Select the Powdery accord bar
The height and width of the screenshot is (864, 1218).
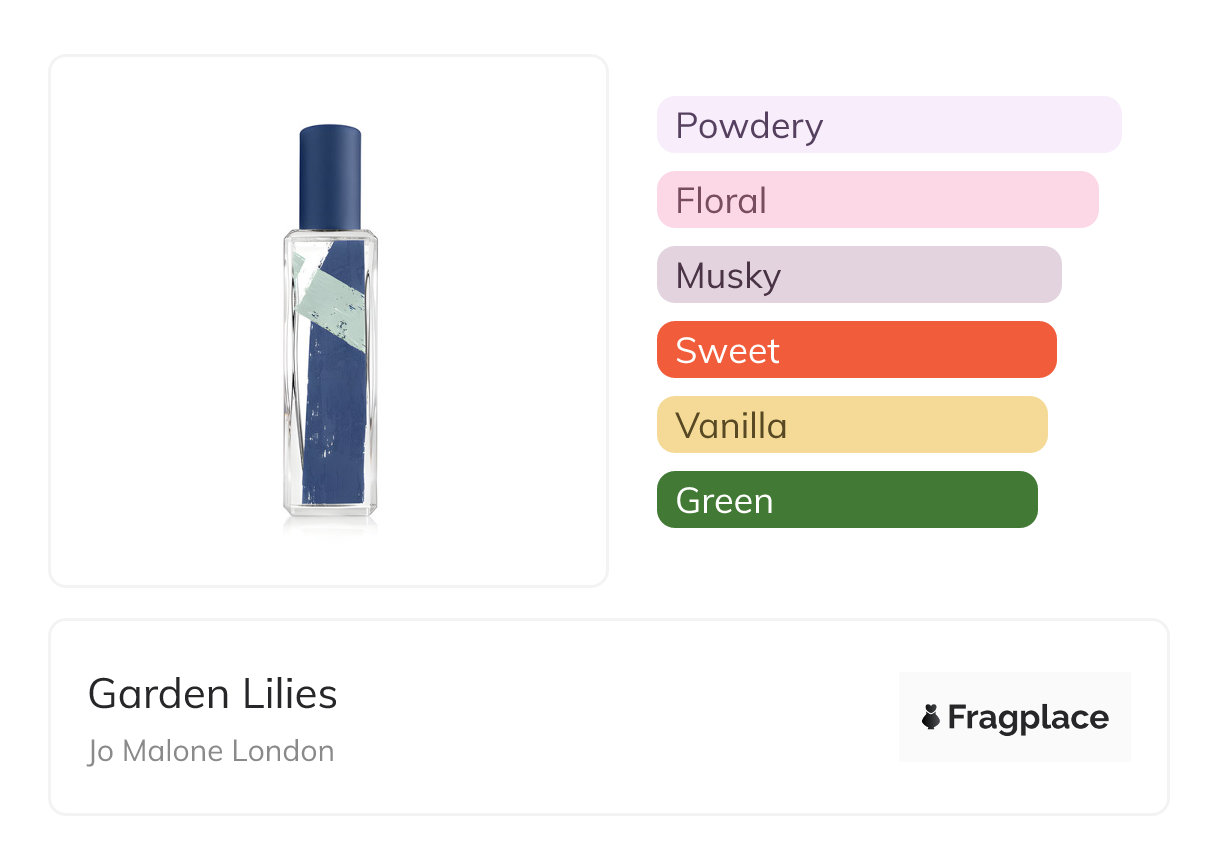tap(888, 125)
